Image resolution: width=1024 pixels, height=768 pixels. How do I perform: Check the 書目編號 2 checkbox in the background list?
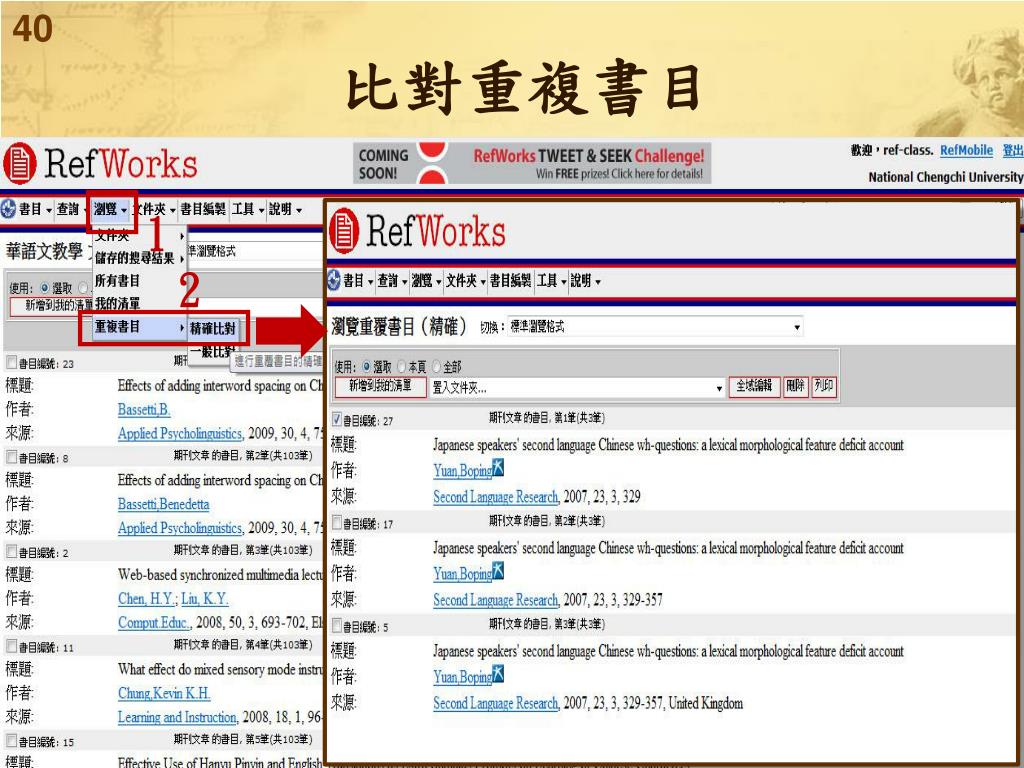coord(11,552)
